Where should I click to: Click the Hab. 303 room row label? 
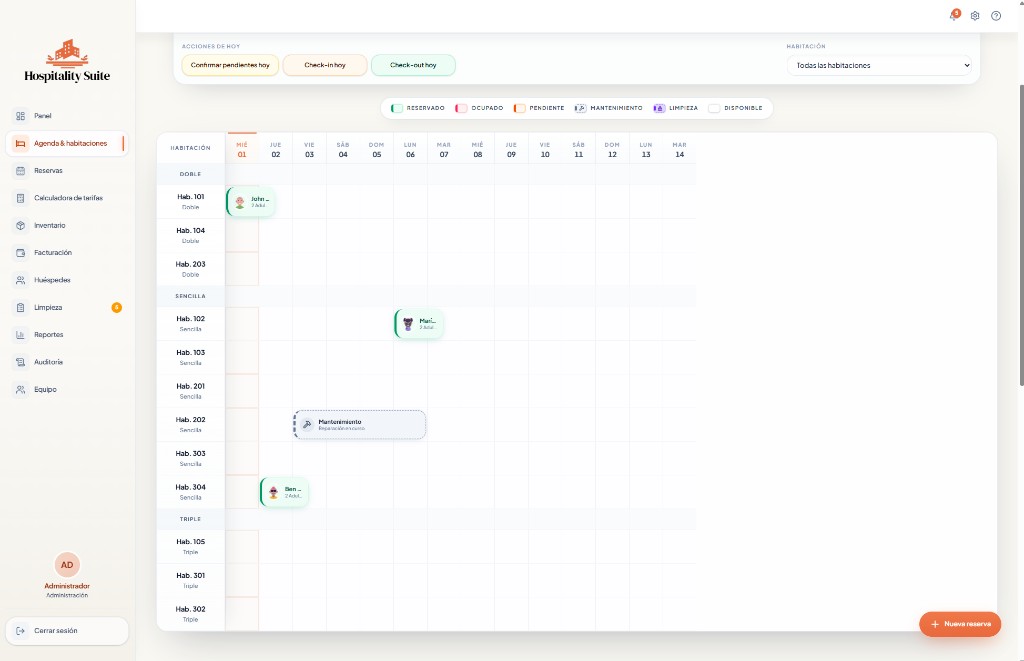(191, 458)
